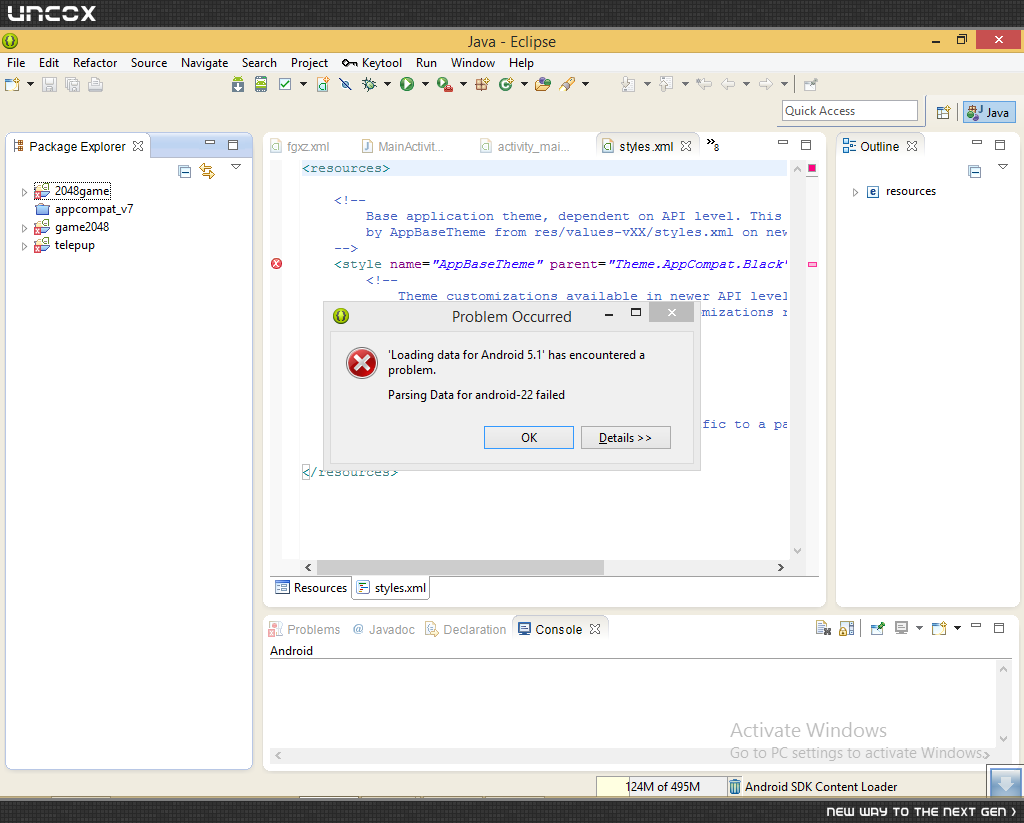
Task: Toggle Link with Editor in Package Explorer
Action: [207, 171]
